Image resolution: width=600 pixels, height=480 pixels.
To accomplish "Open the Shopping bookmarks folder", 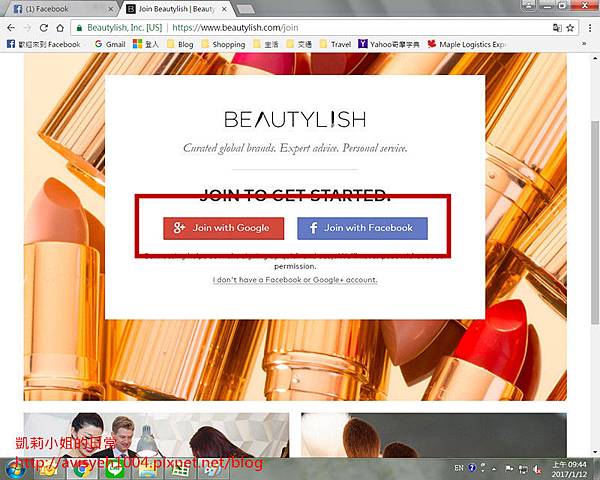I will point(223,44).
